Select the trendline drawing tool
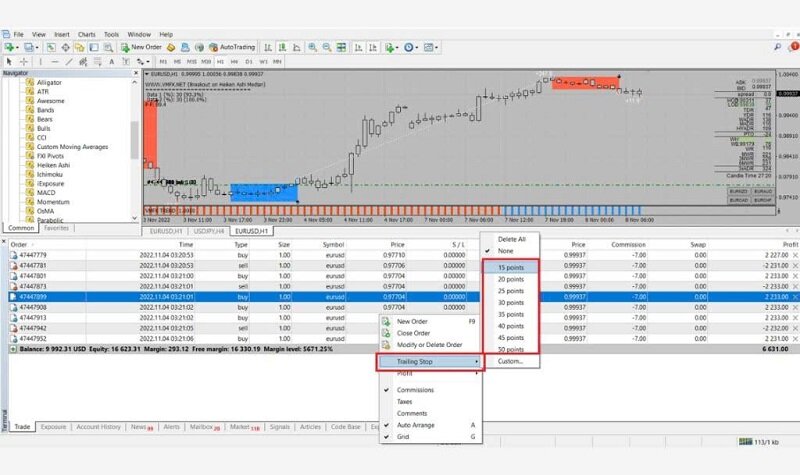 [69, 61]
